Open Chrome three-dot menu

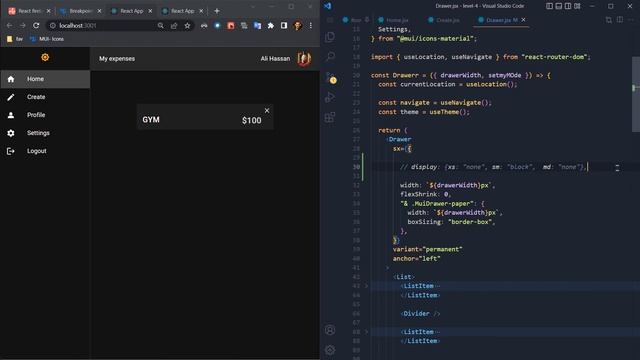pyautogui.click(x=311, y=25)
